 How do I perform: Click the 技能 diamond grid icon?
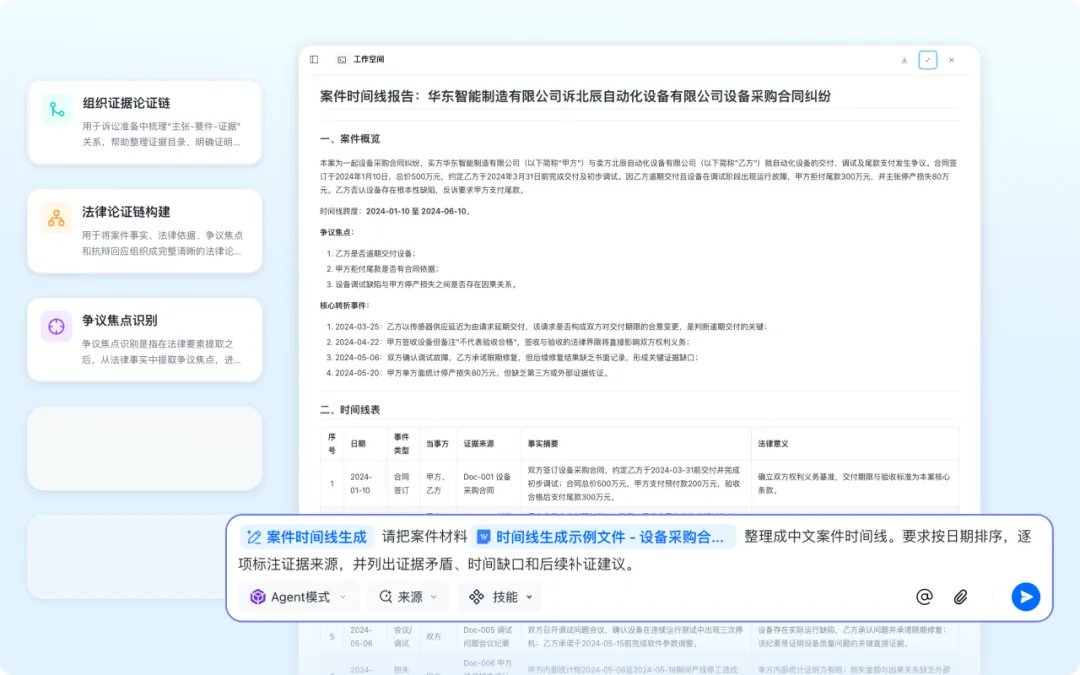pyautogui.click(x=477, y=597)
